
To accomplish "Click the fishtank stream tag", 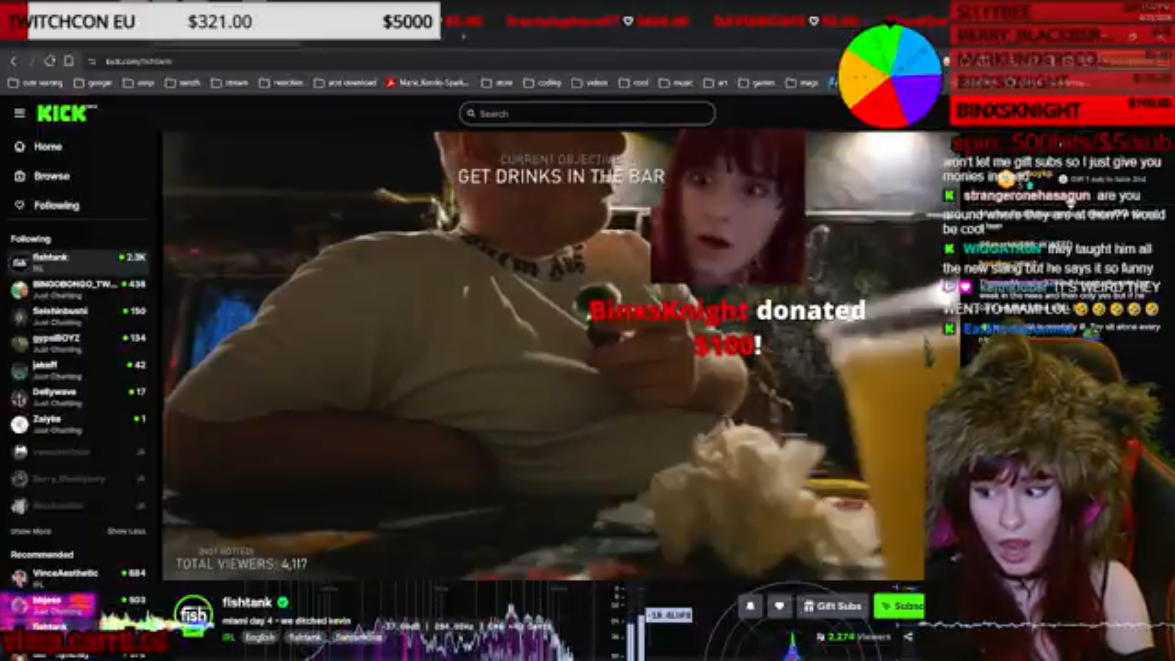I will [305, 637].
